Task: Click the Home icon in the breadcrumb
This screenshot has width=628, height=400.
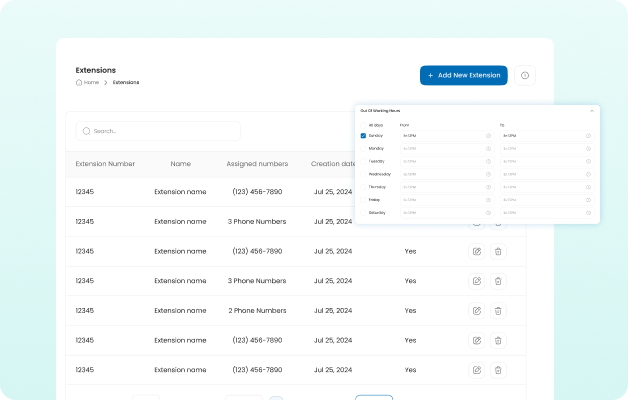Action: click(x=79, y=82)
